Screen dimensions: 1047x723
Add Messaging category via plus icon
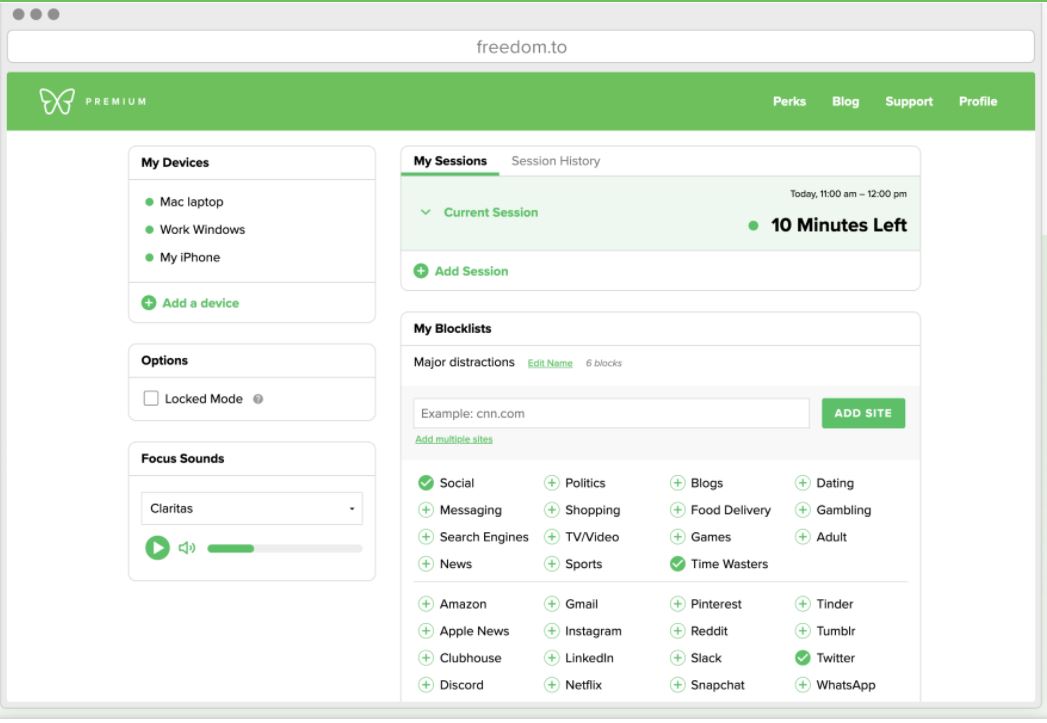click(426, 510)
